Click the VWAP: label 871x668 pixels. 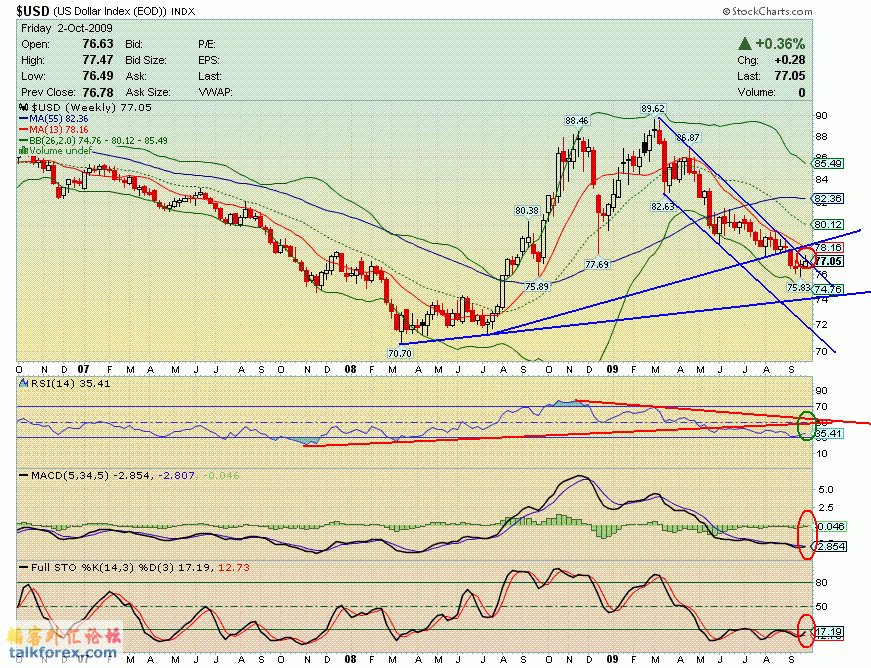coord(216,92)
